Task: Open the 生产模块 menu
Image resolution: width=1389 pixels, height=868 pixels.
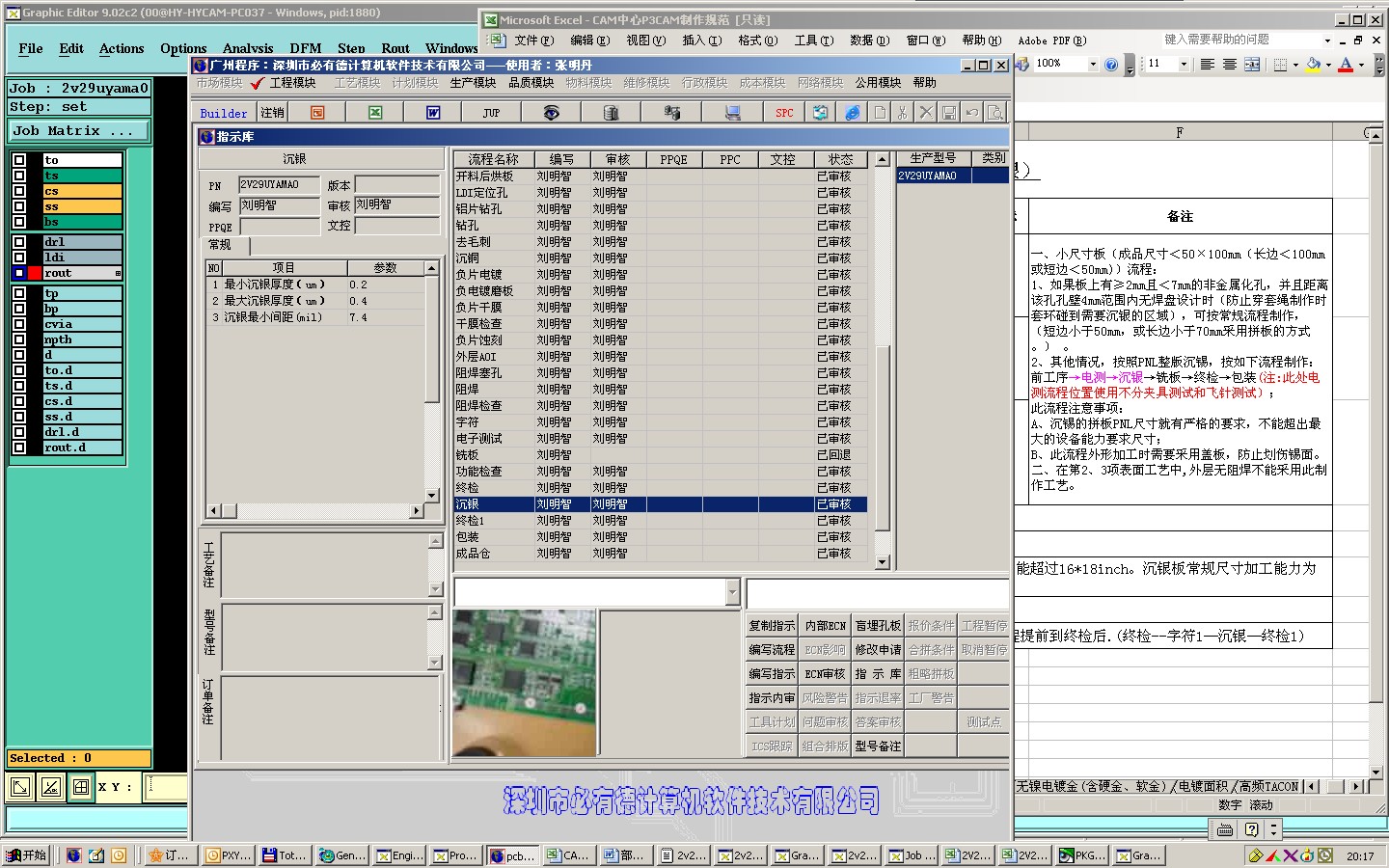Action: (x=473, y=83)
